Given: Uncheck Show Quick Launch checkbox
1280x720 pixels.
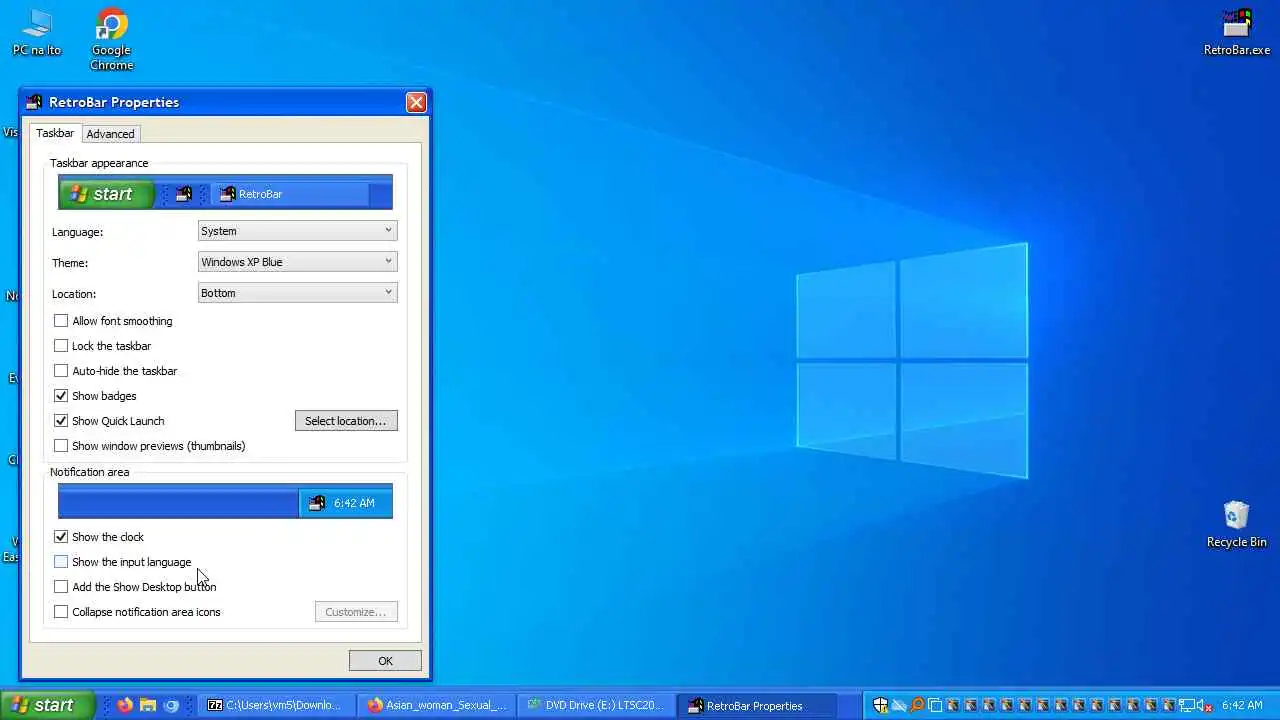Looking at the screenshot, I should (x=61, y=421).
